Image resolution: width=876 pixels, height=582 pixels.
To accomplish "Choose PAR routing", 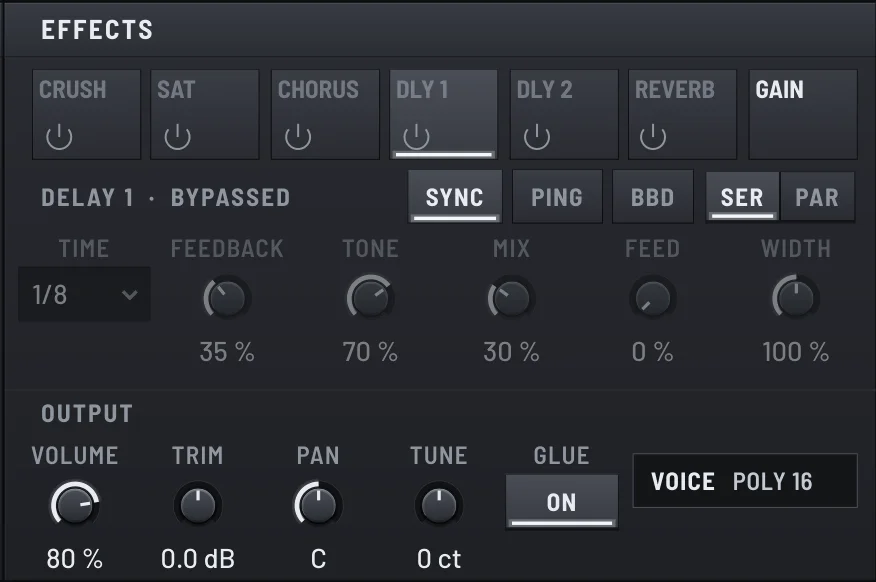I will point(817,197).
